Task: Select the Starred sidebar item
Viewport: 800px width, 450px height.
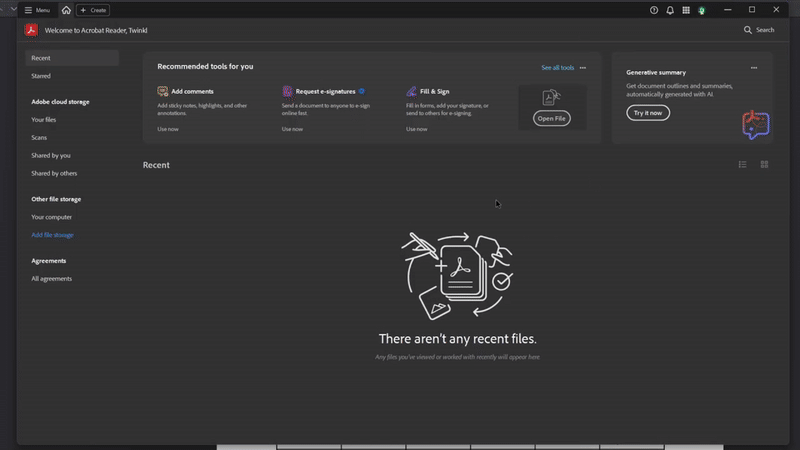Action: [41, 76]
